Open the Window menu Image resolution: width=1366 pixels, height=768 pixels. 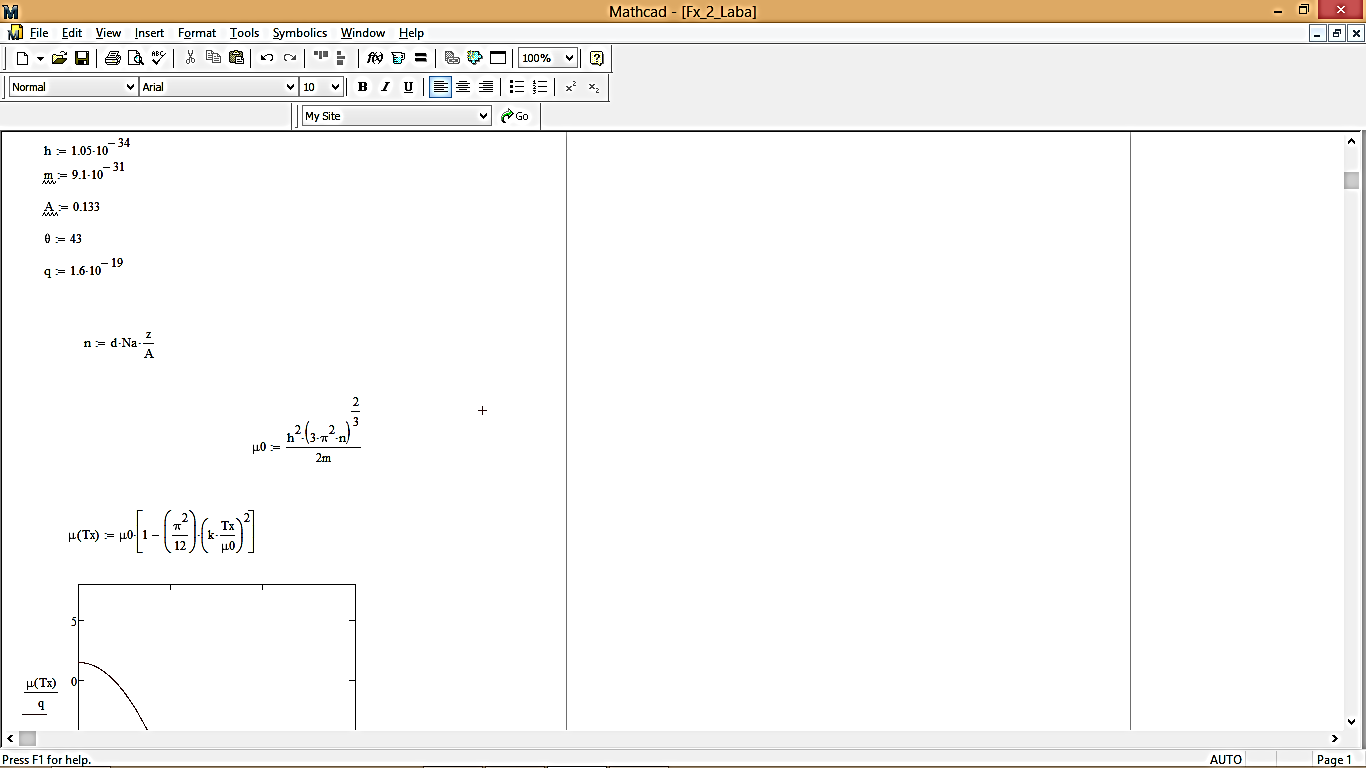tap(363, 33)
